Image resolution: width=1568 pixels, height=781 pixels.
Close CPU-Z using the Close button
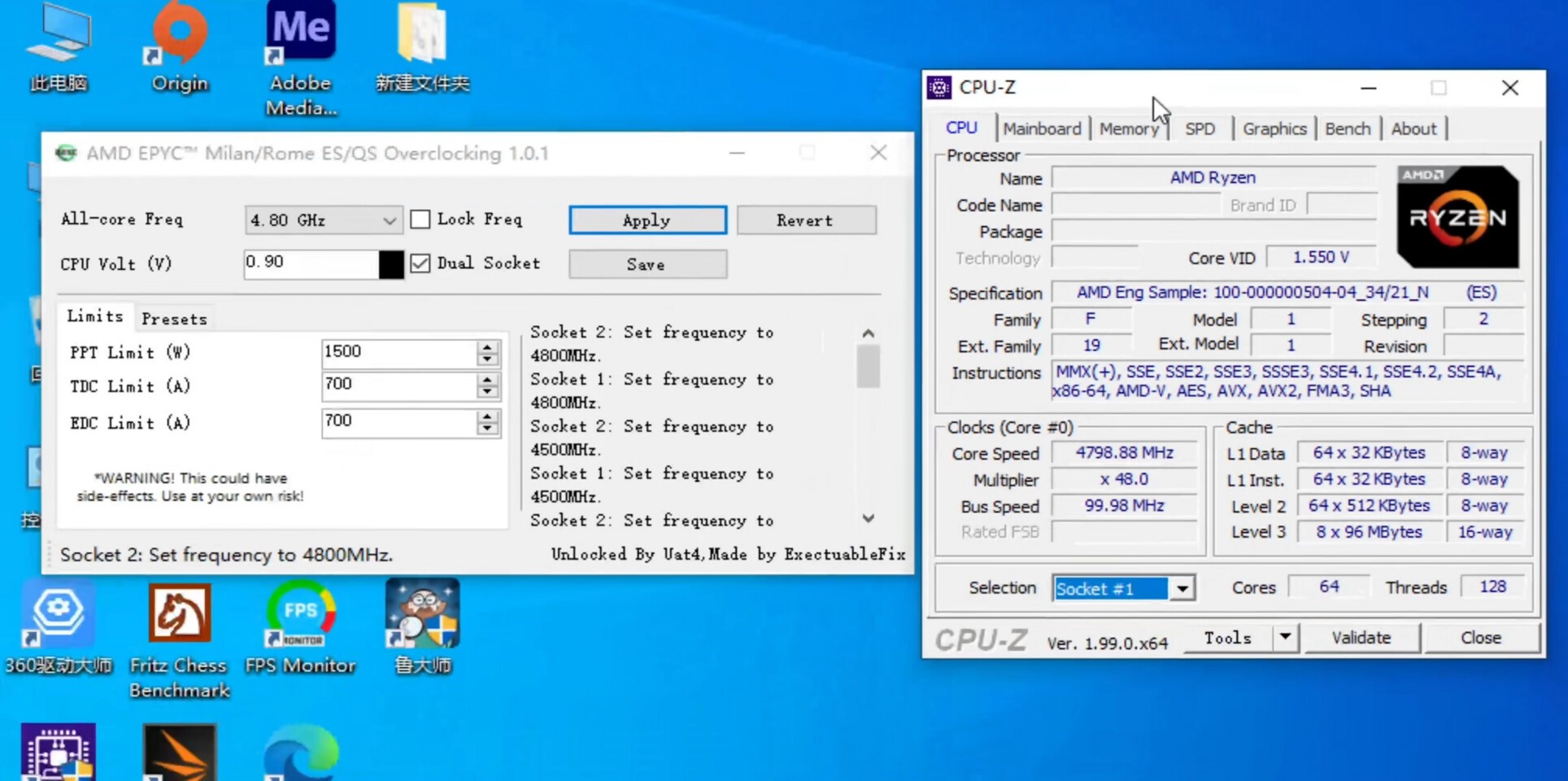pos(1481,637)
